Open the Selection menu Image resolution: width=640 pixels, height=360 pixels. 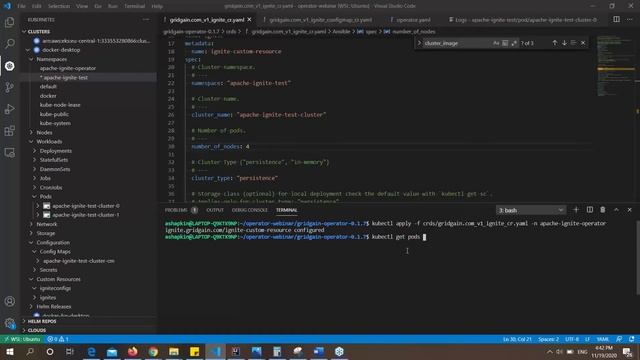59,6
